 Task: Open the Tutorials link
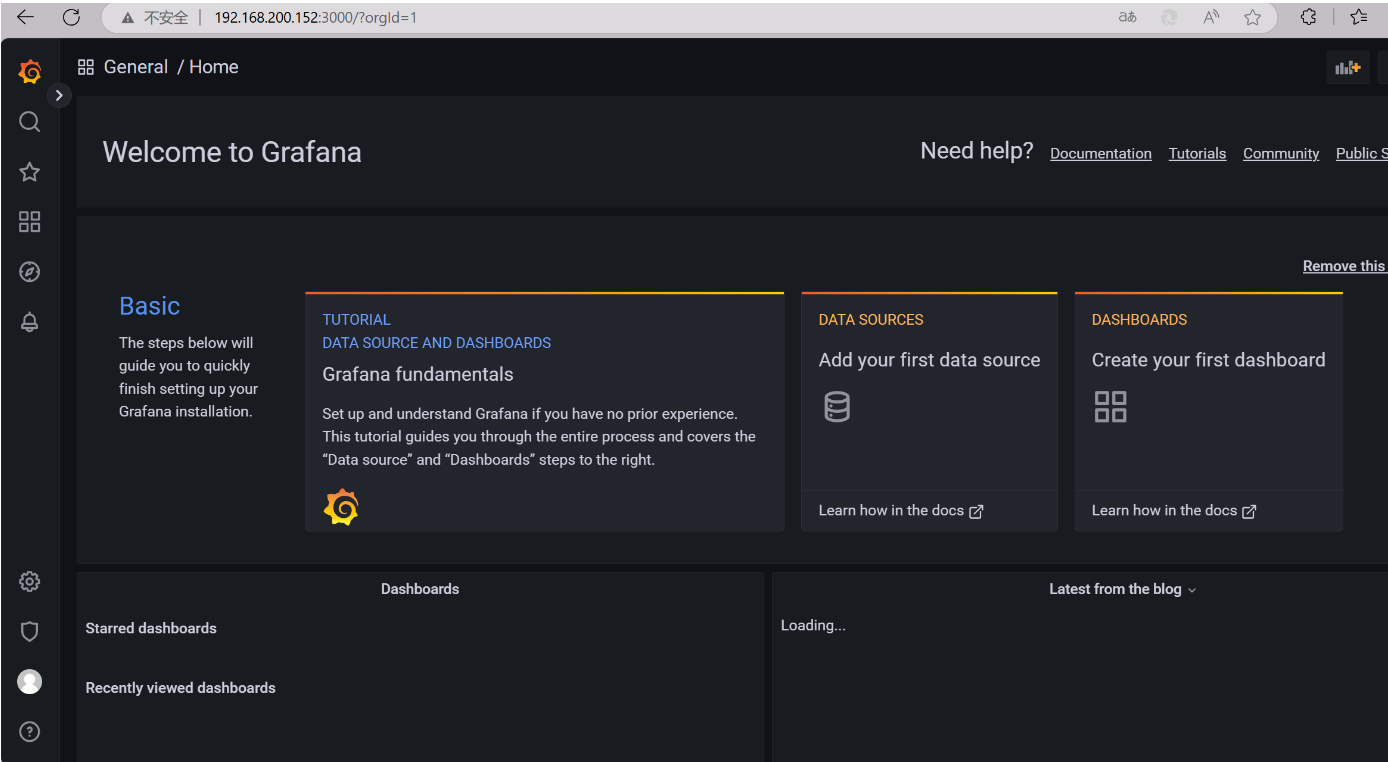point(1197,153)
